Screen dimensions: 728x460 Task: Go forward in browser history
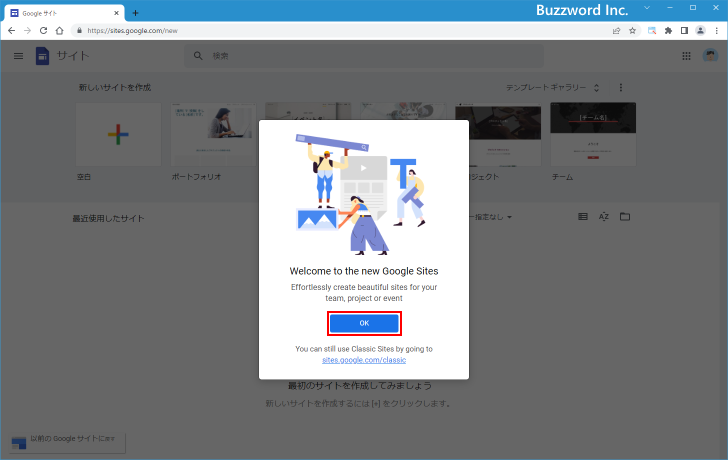coord(27,31)
